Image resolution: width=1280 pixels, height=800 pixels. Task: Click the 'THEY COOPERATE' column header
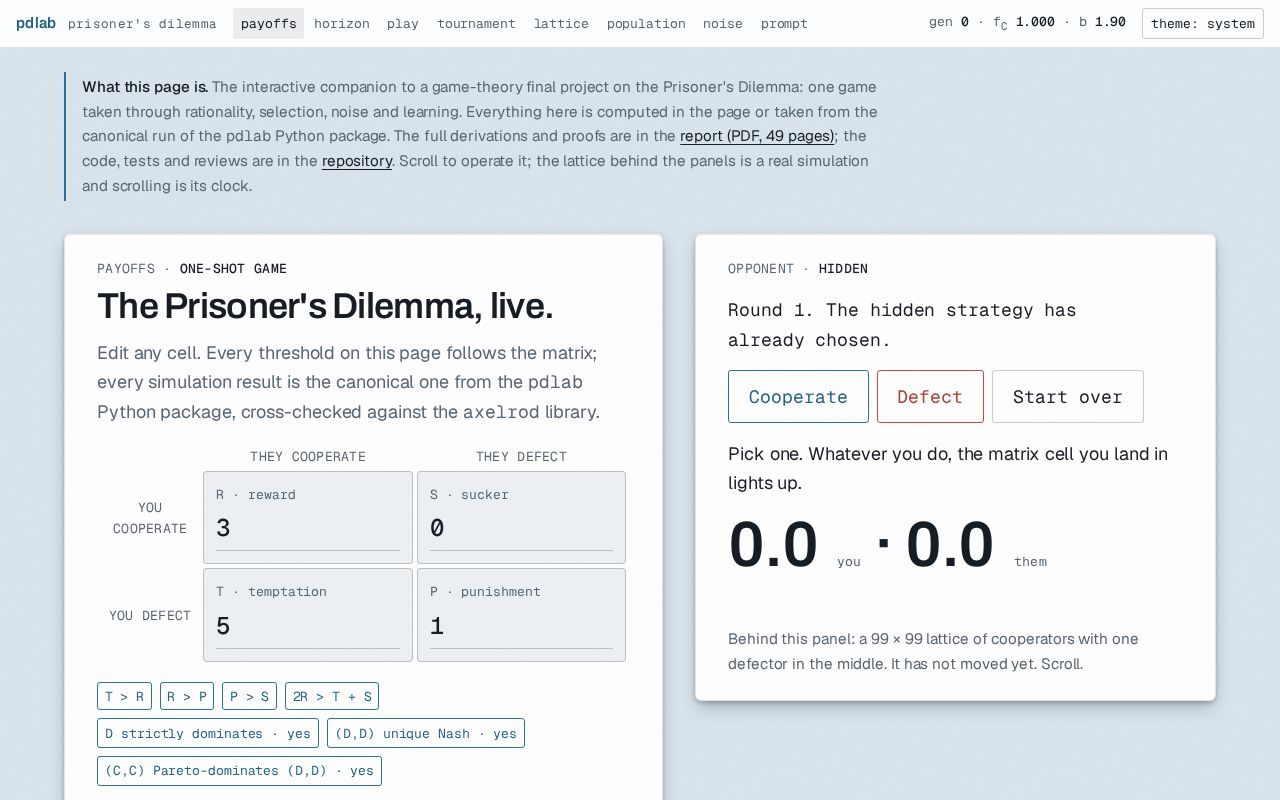click(x=308, y=457)
